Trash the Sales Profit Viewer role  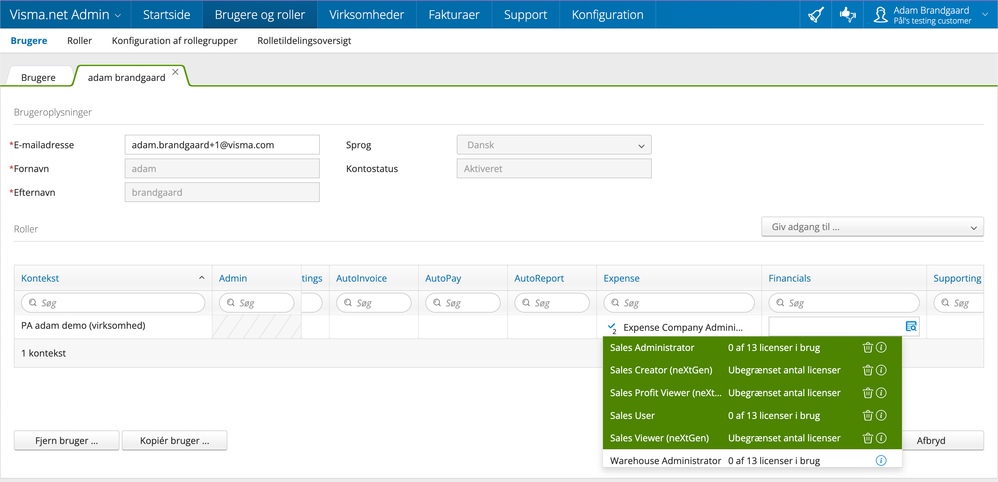coord(867,393)
